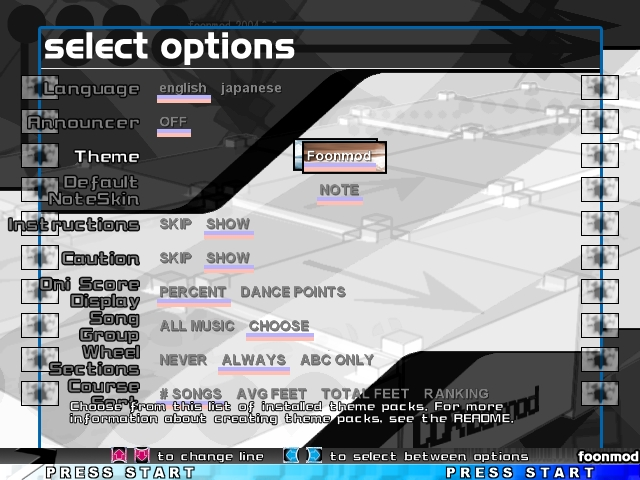Click the blue arrow icons for selecting options
The image size is (640, 480).
[303, 456]
